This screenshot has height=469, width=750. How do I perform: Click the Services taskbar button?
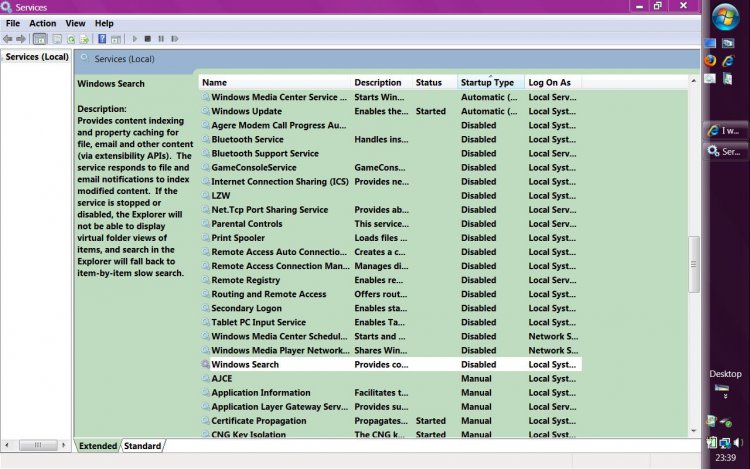click(x=726, y=152)
